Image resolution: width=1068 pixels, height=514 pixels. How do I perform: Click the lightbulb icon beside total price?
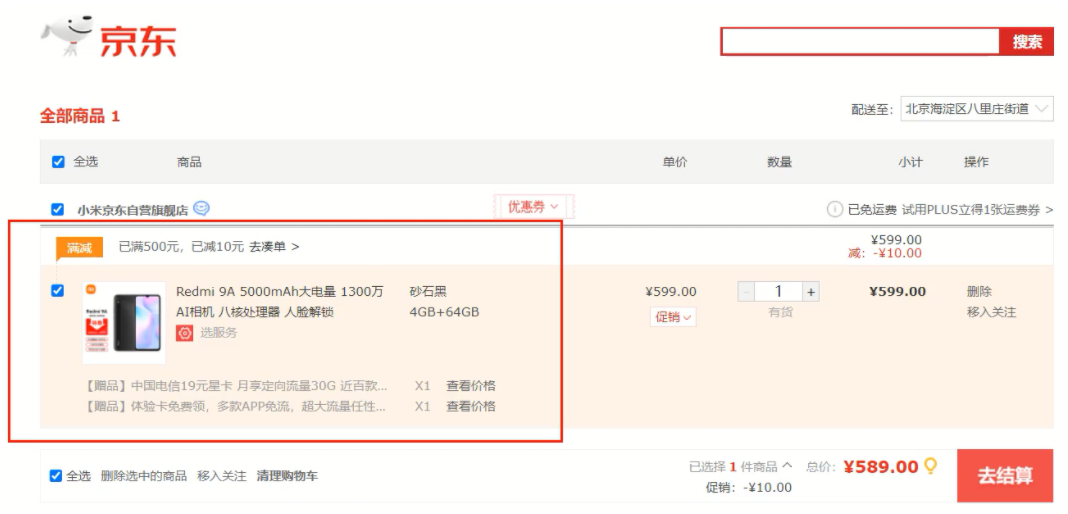click(x=930, y=466)
